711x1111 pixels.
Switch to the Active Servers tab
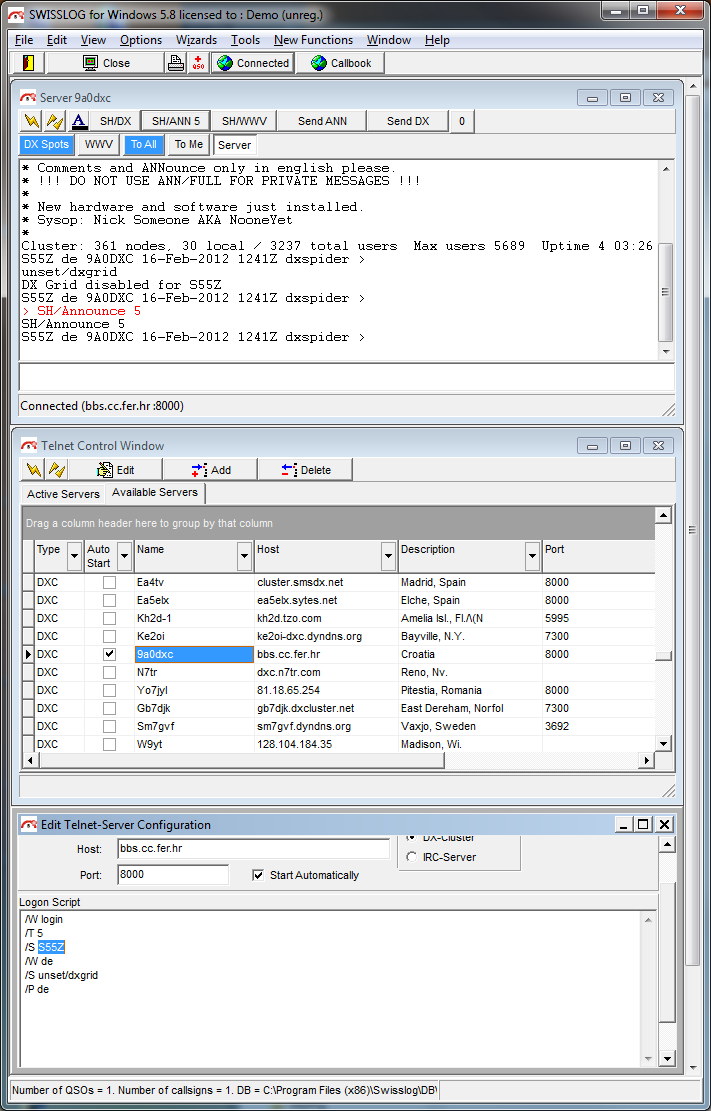pos(63,494)
